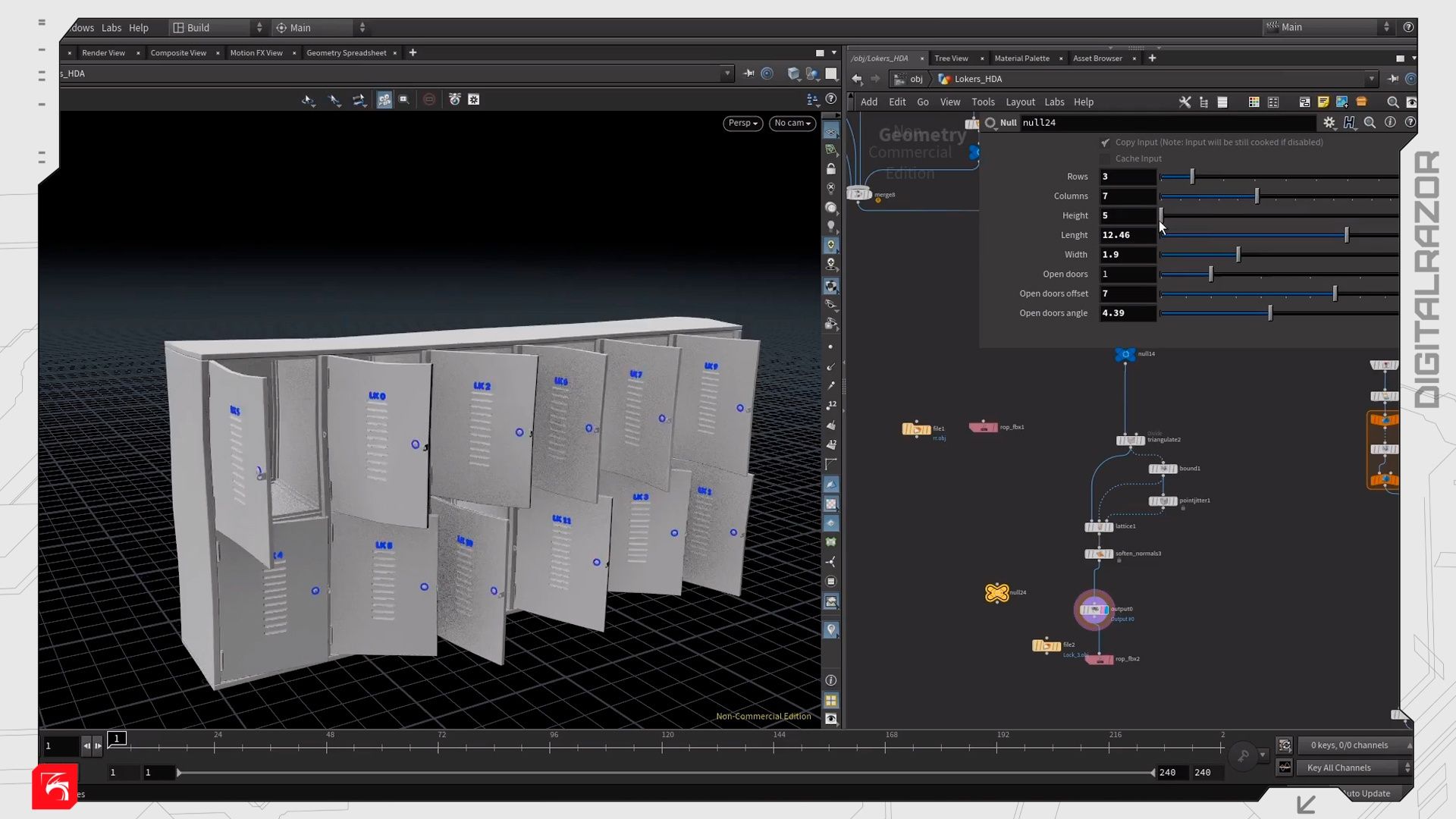Open the No cam camera dropdown

point(792,123)
